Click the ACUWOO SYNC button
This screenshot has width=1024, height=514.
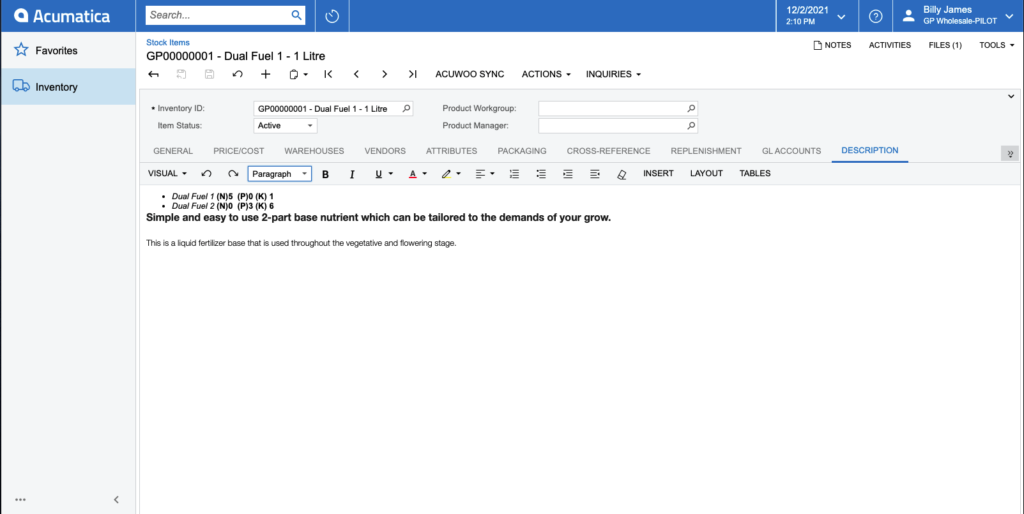470,74
